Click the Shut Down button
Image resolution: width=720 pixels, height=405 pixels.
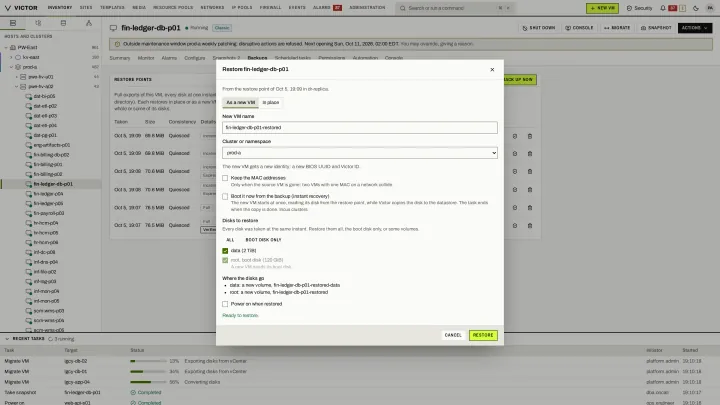tap(539, 28)
